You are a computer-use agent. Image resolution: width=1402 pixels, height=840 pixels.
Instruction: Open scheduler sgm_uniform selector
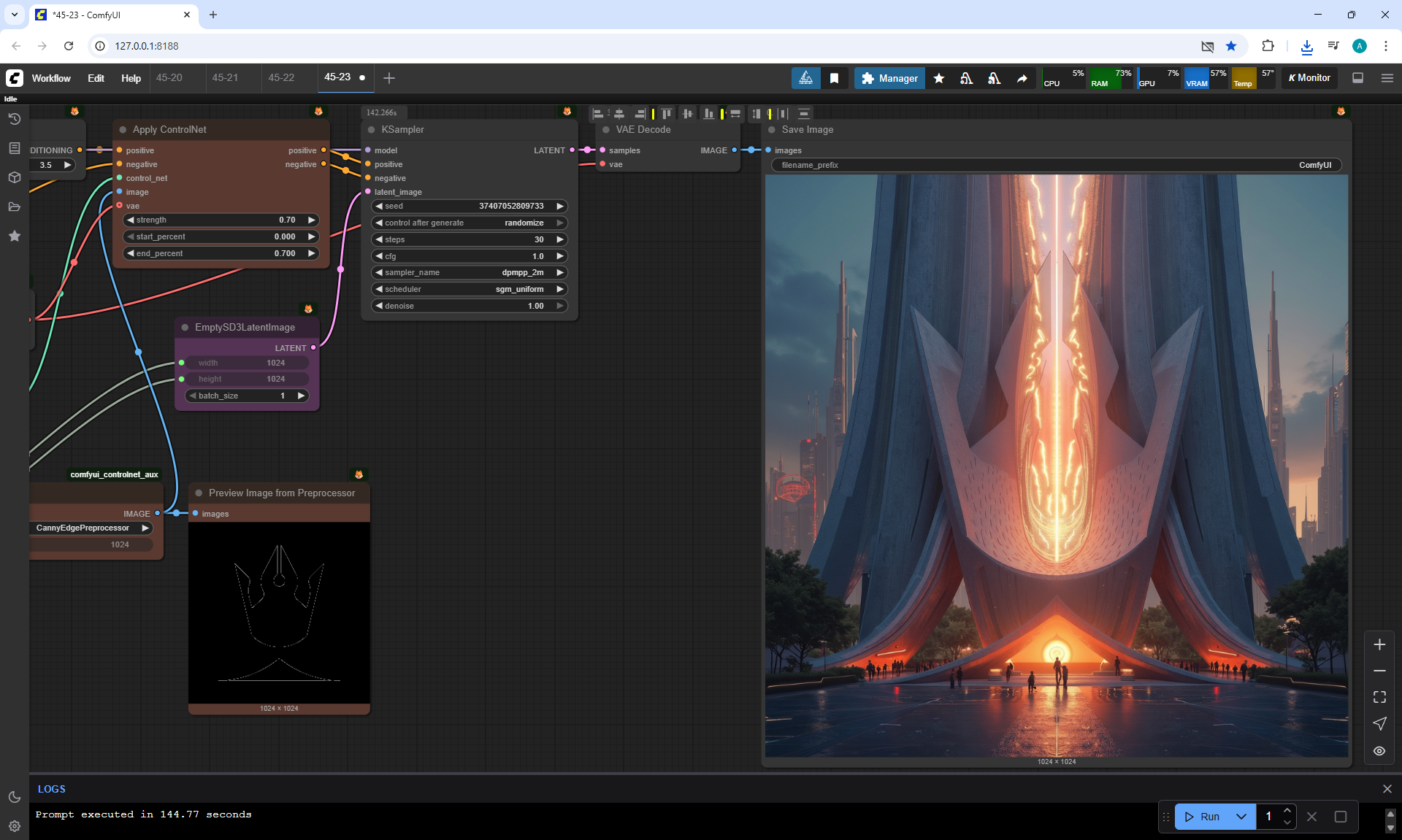(470, 289)
